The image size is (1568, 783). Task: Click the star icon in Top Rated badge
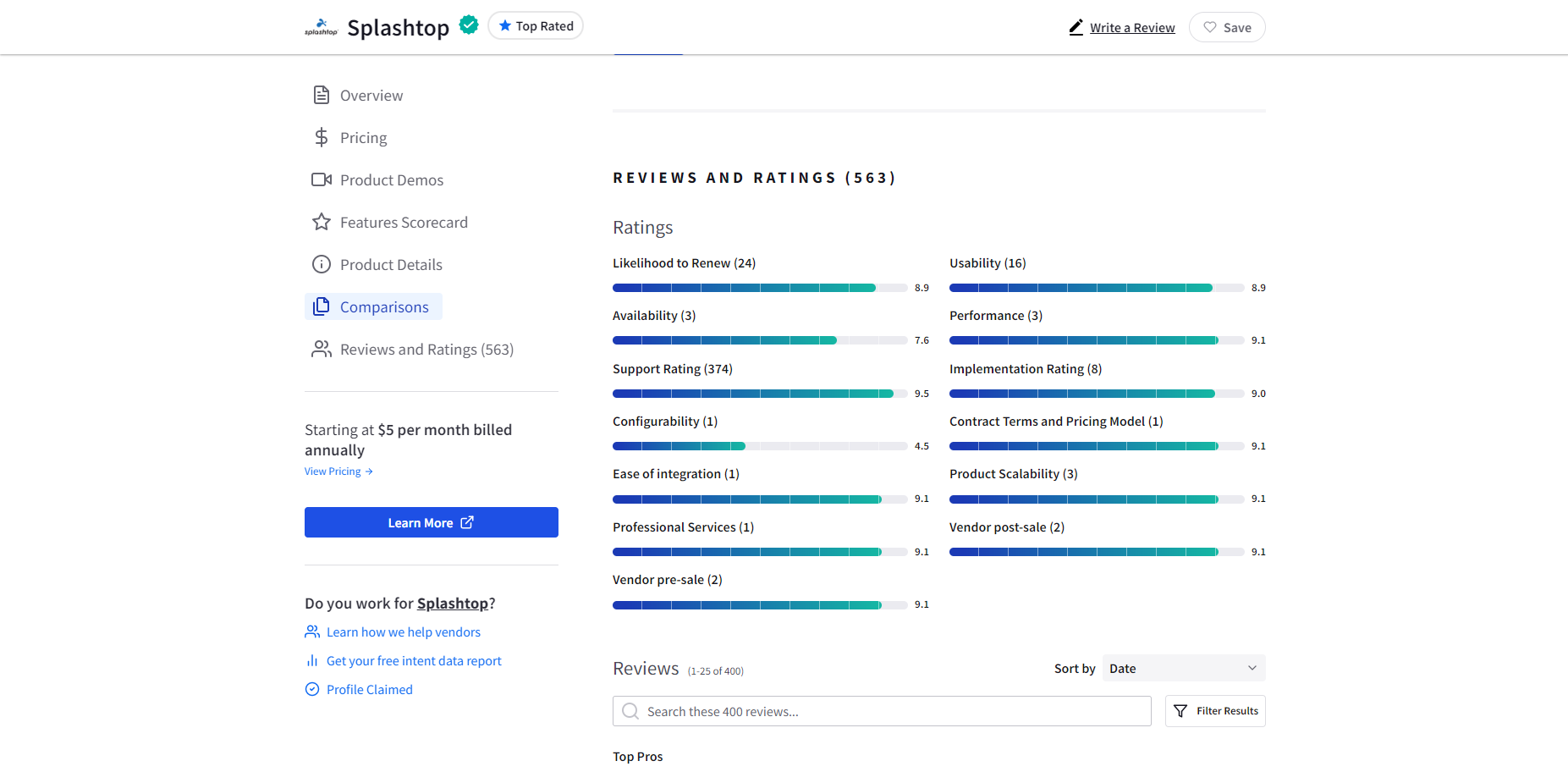[505, 25]
